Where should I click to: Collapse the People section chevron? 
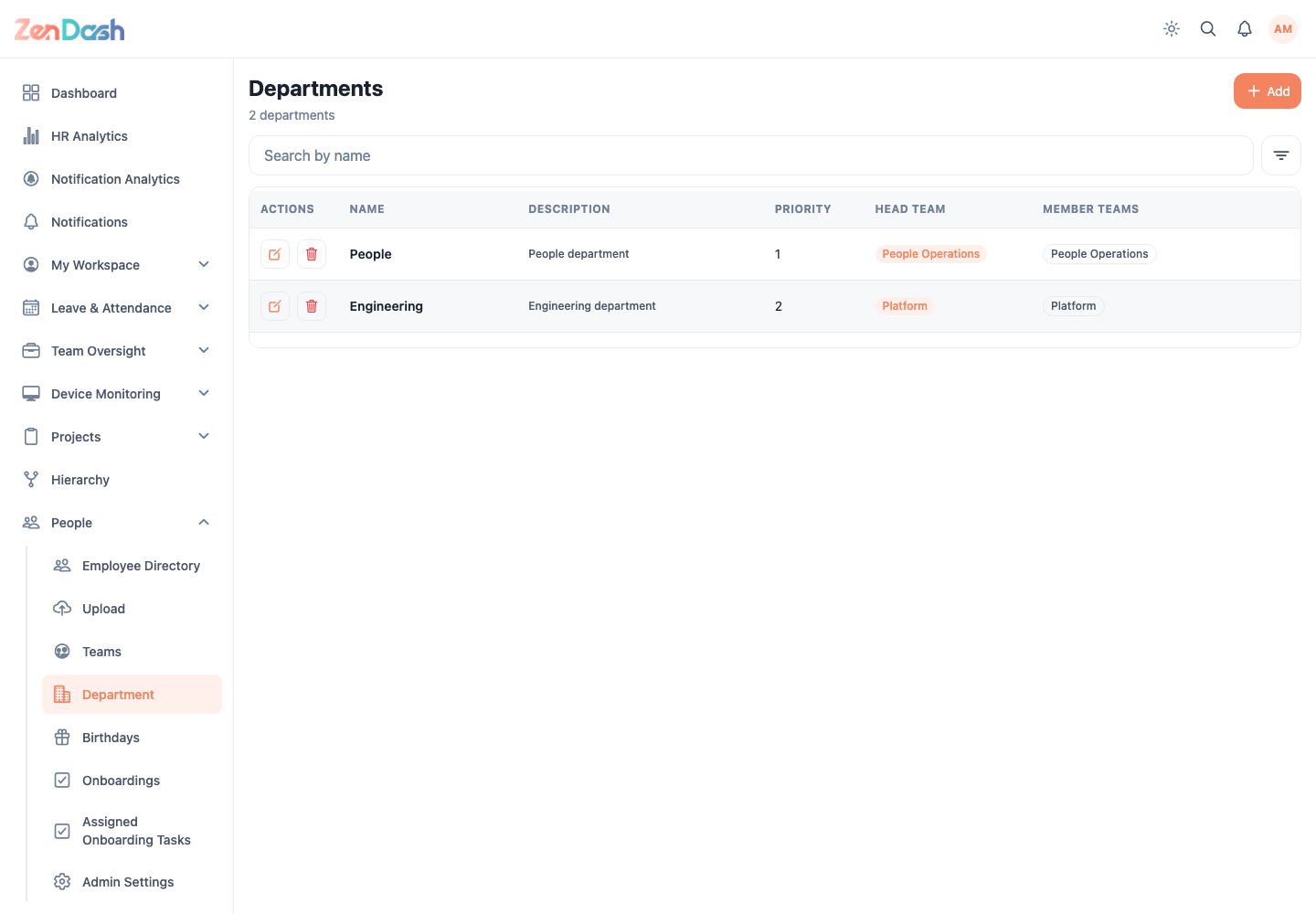(204, 523)
